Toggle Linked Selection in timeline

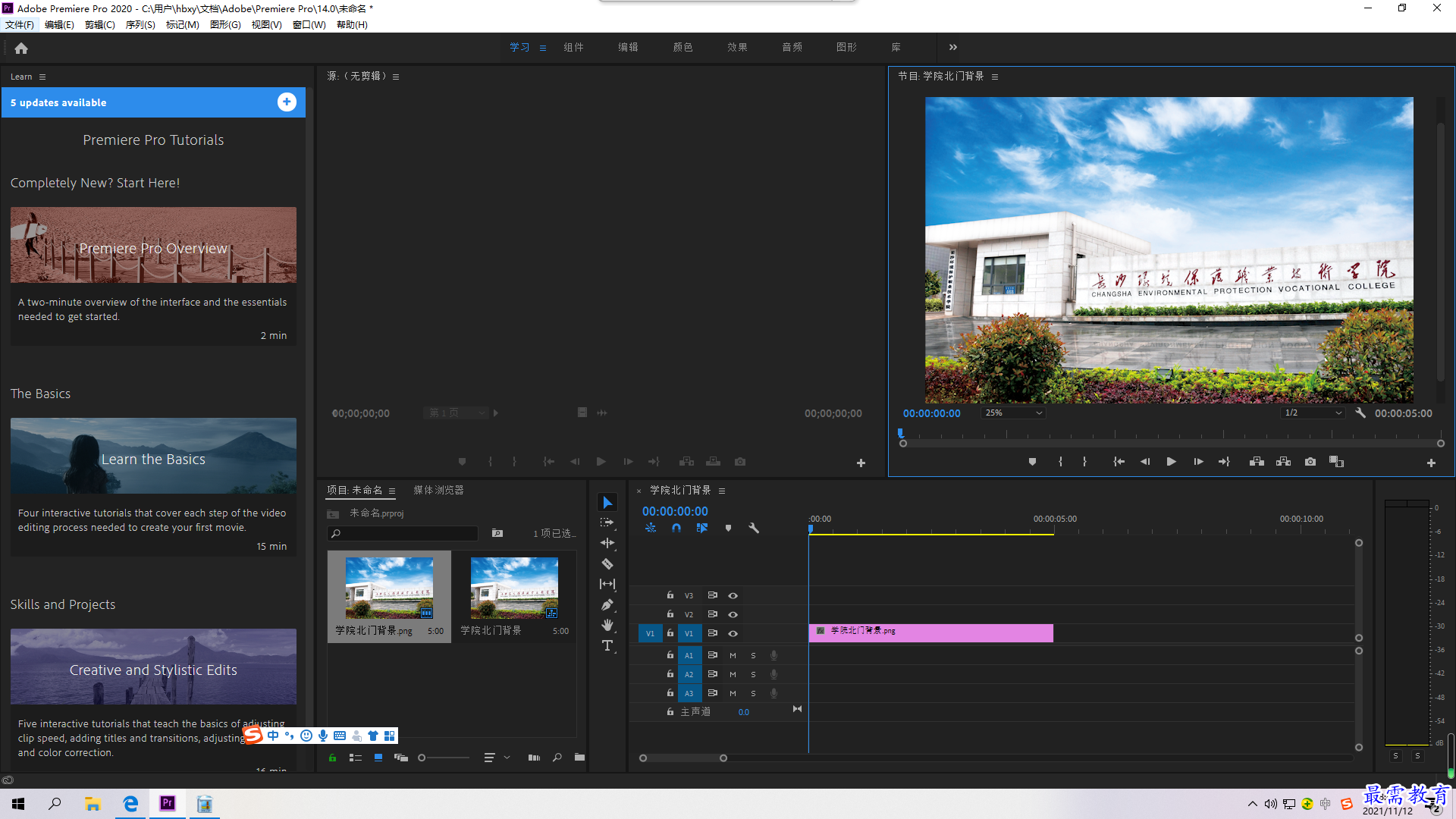click(702, 528)
